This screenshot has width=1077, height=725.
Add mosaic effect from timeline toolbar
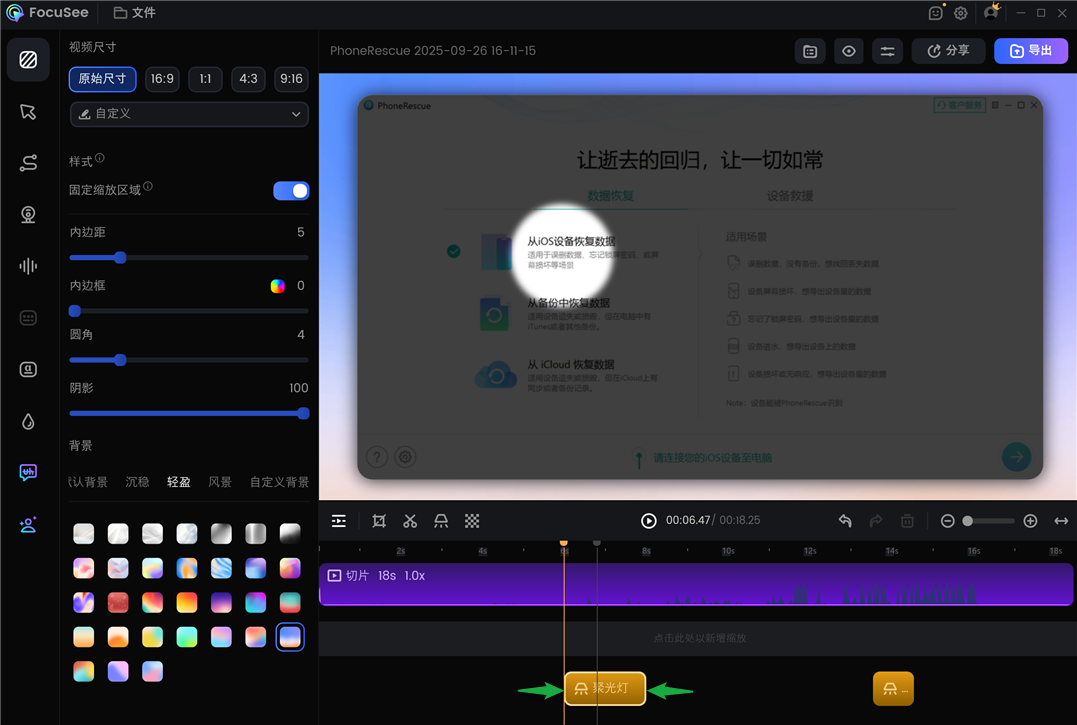tap(472, 521)
